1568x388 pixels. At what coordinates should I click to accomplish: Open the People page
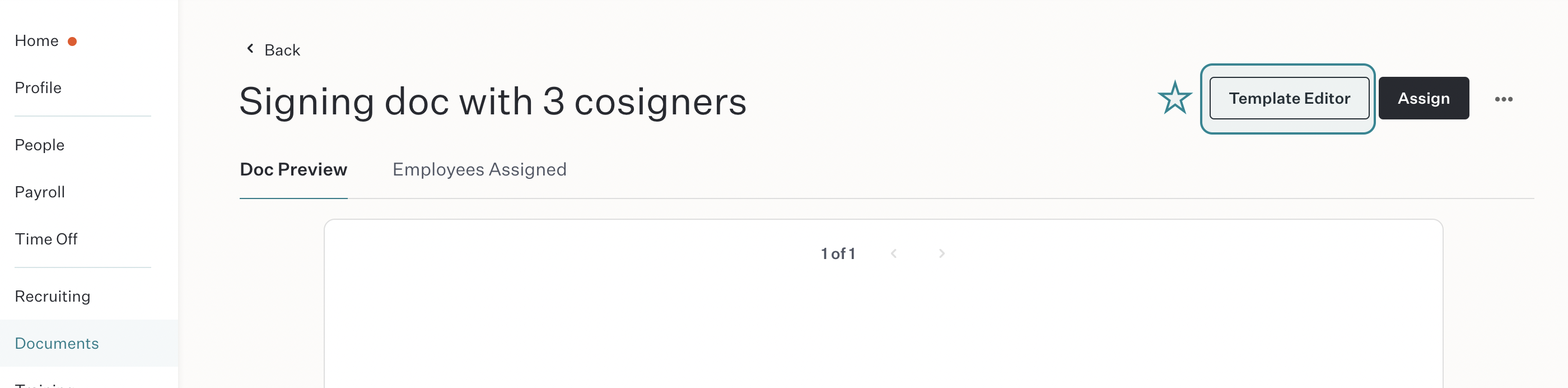40,145
